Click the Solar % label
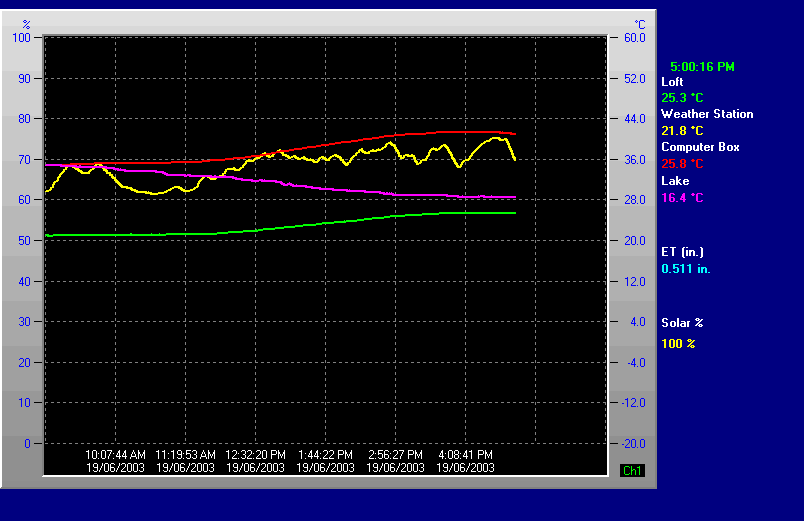 tap(682, 323)
